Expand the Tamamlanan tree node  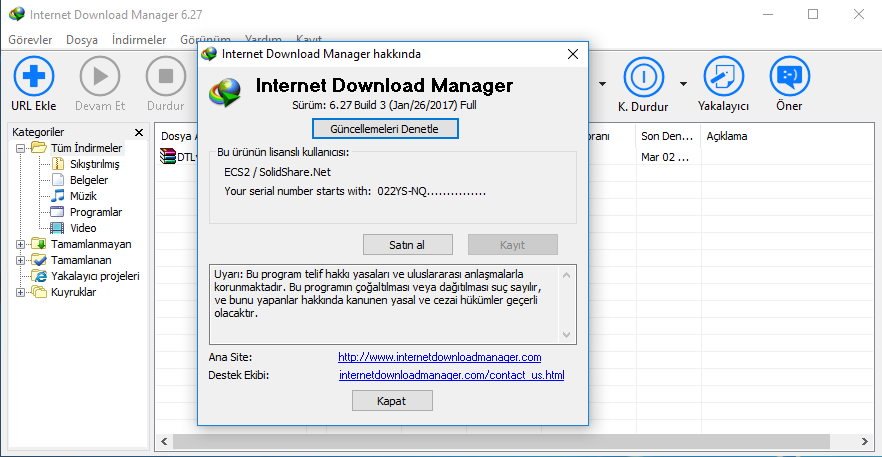pyautogui.click(x=21, y=260)
